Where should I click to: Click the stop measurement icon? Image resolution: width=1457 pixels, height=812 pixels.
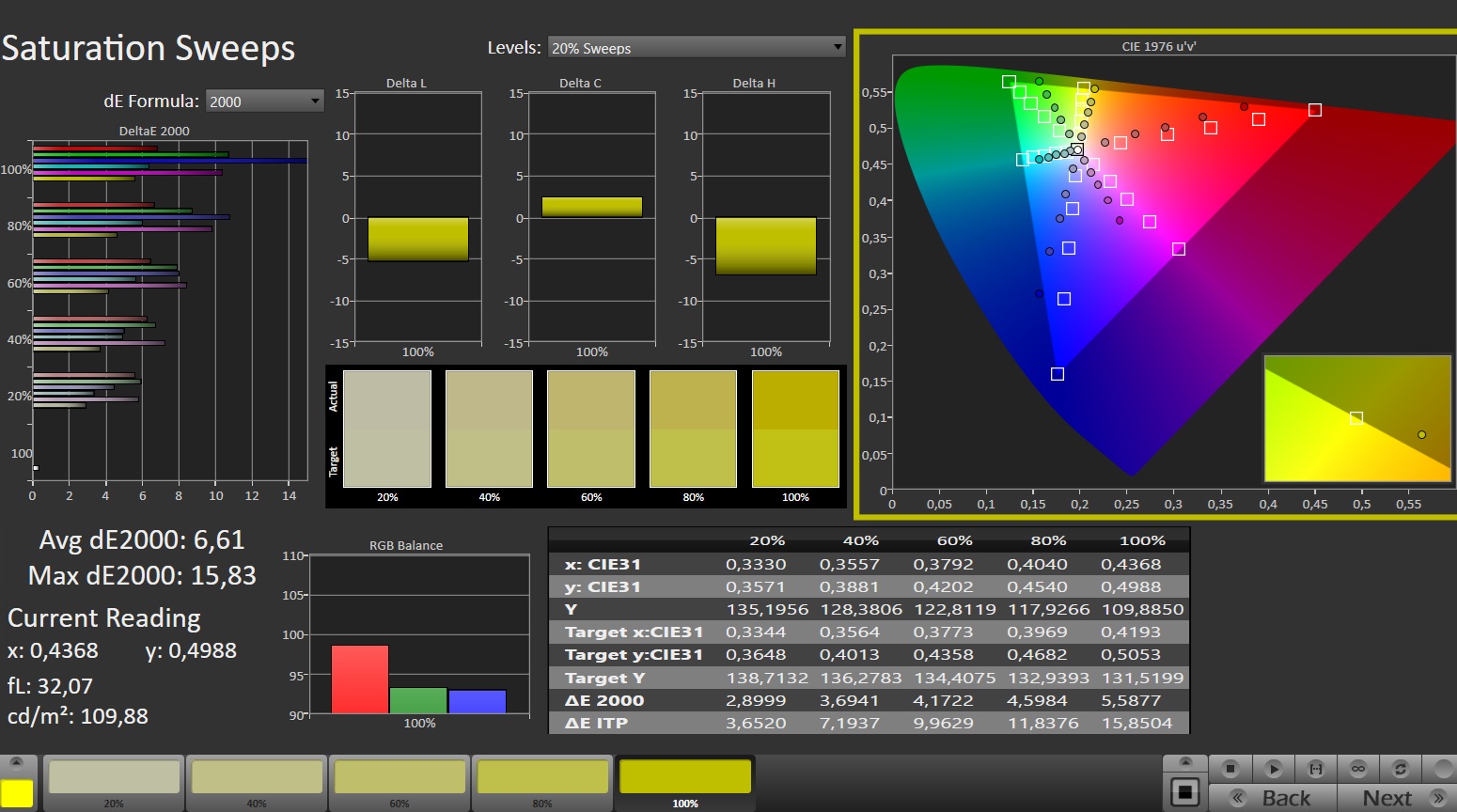point(1230,768)
